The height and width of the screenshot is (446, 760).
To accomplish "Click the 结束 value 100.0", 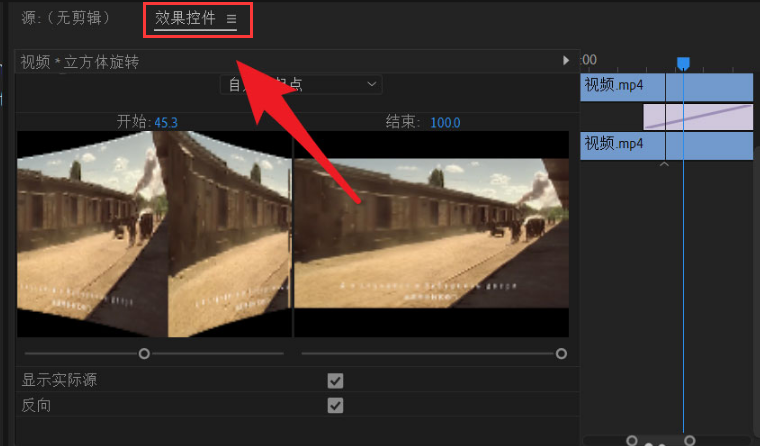I will [x=445, y=123].
